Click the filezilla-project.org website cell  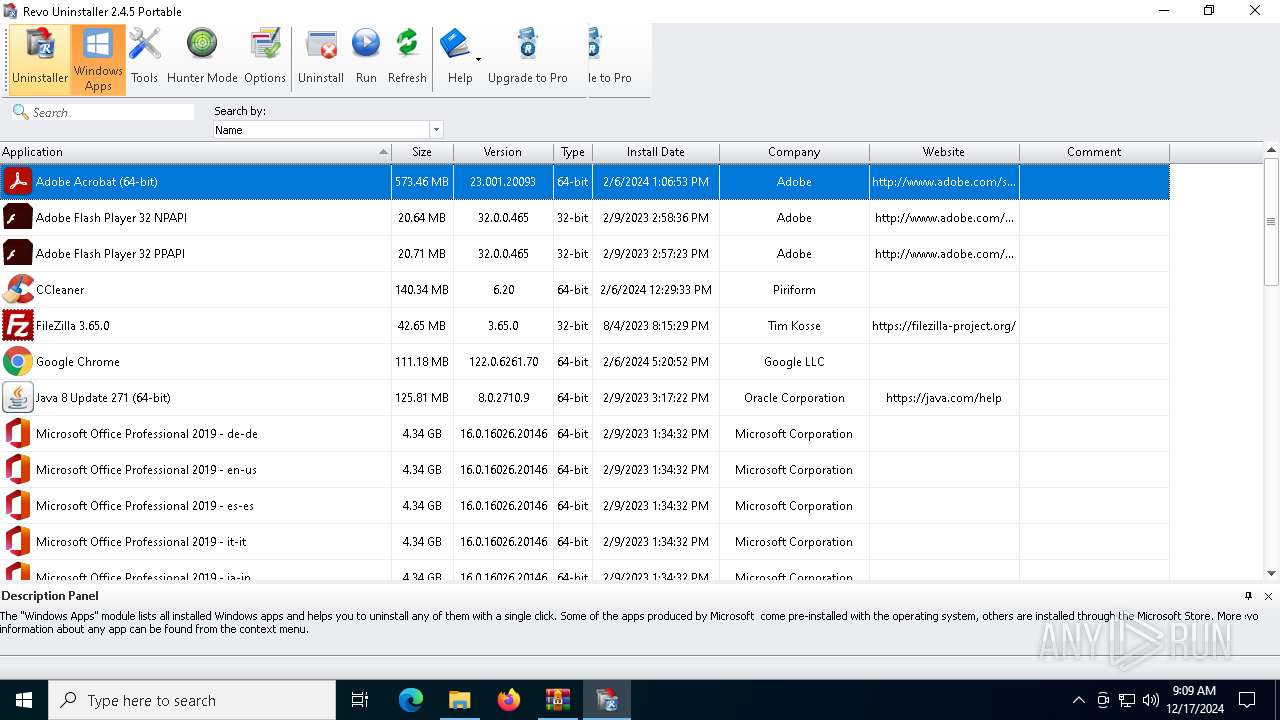[x=944, y=326]
